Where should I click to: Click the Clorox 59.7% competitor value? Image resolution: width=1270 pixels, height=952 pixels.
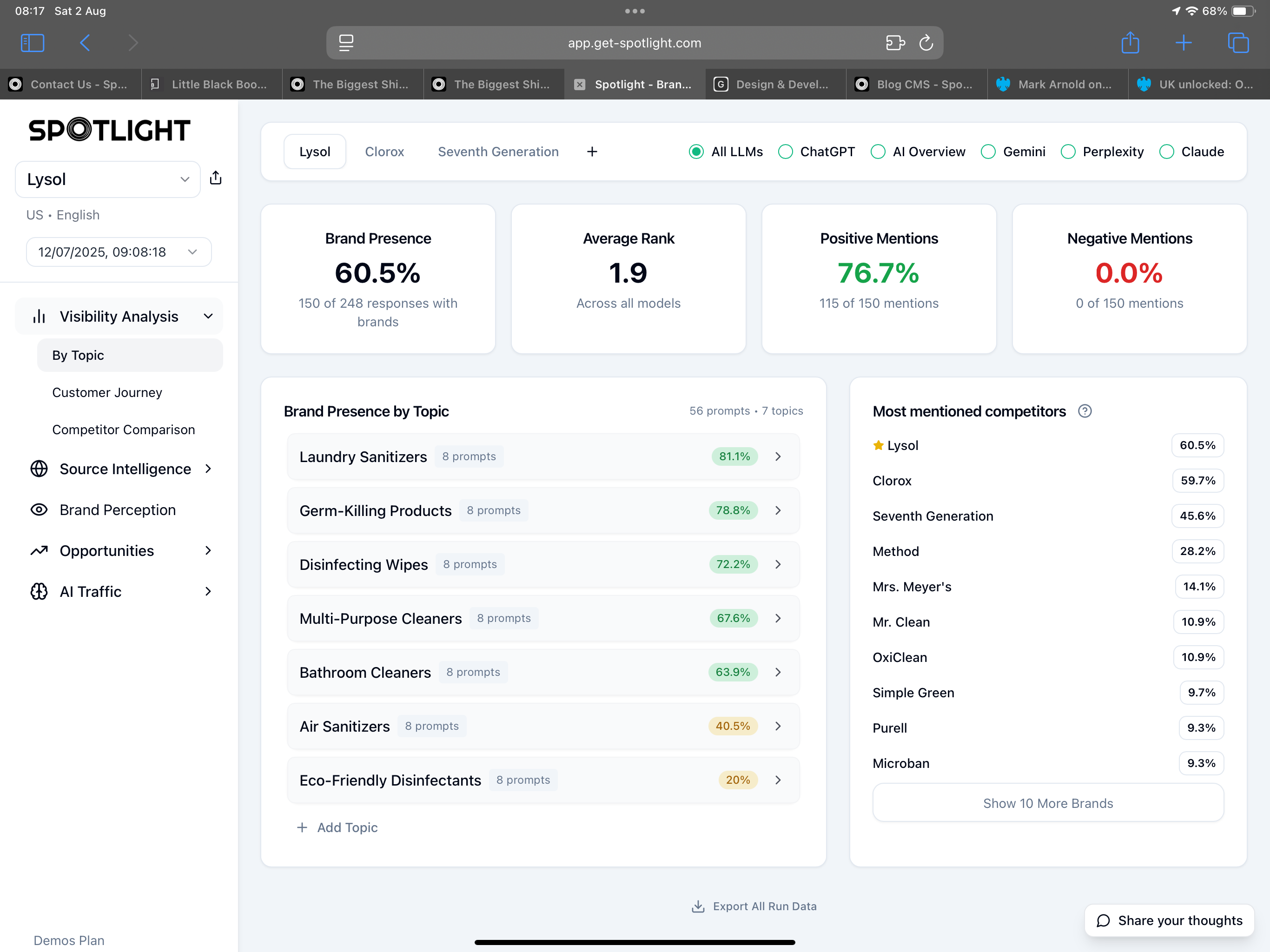tap(1197, 481)
